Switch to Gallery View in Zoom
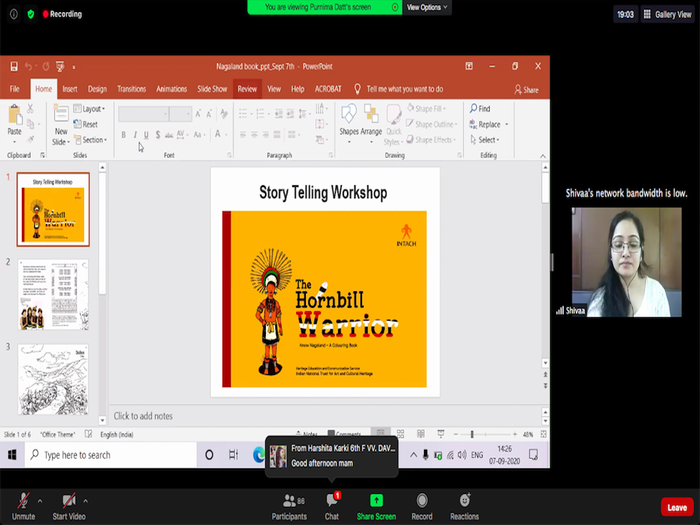 (x=667, y=14)
